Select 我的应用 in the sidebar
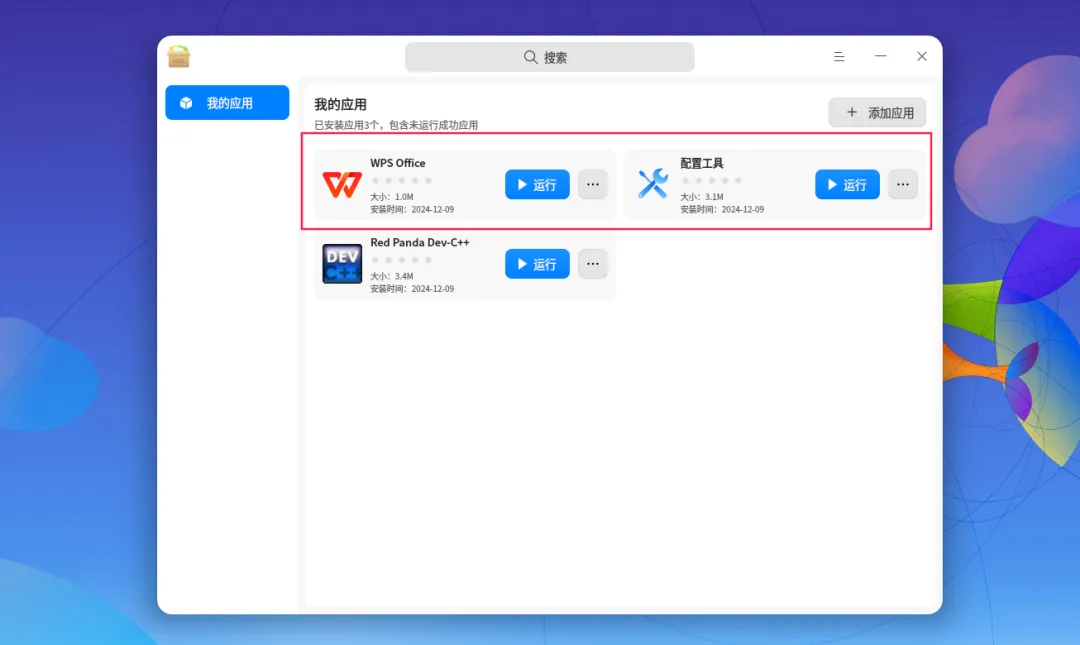The height and width of the screenshot is (645, 1080). [x=227, y=103]
